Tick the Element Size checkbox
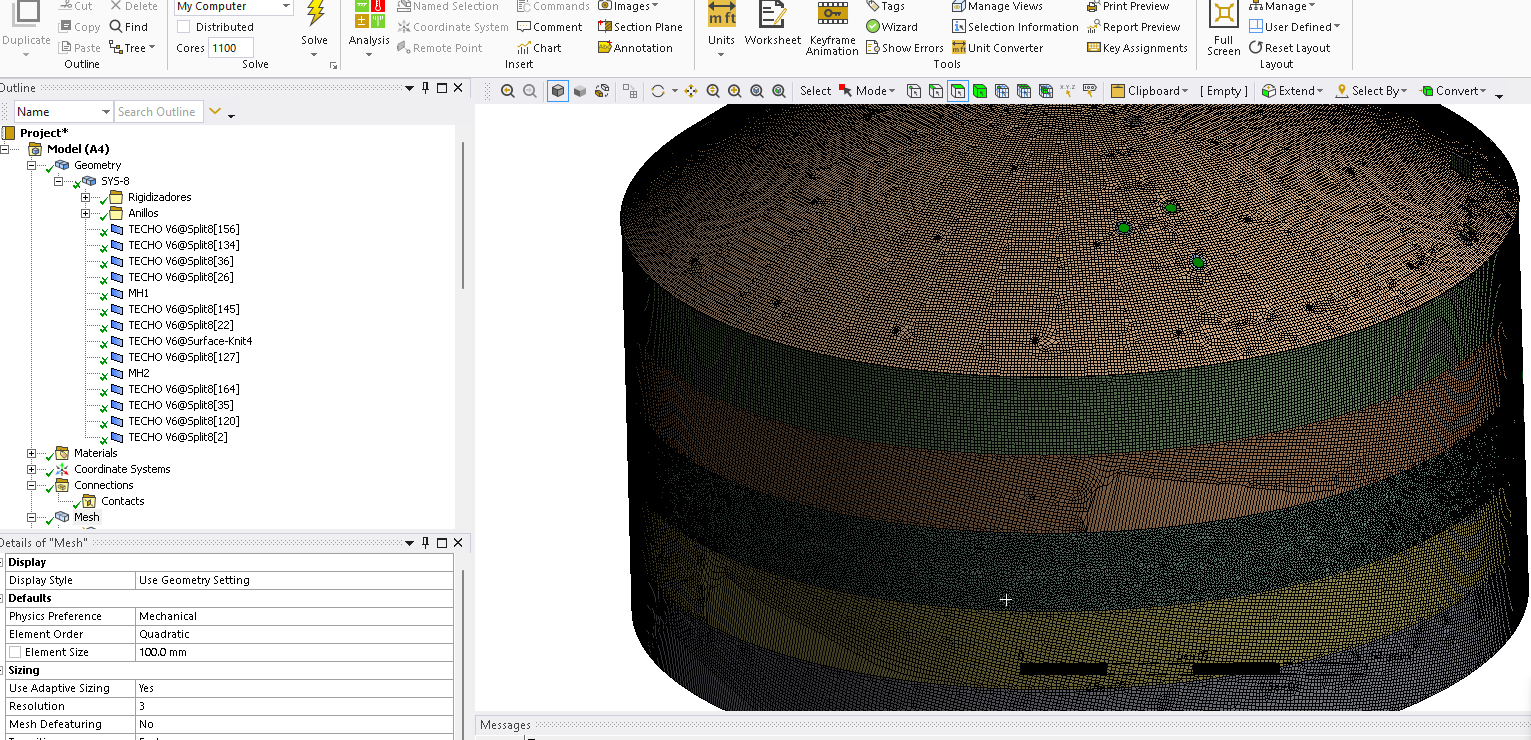Screen dimensions: 1531x740 point(15,652)
